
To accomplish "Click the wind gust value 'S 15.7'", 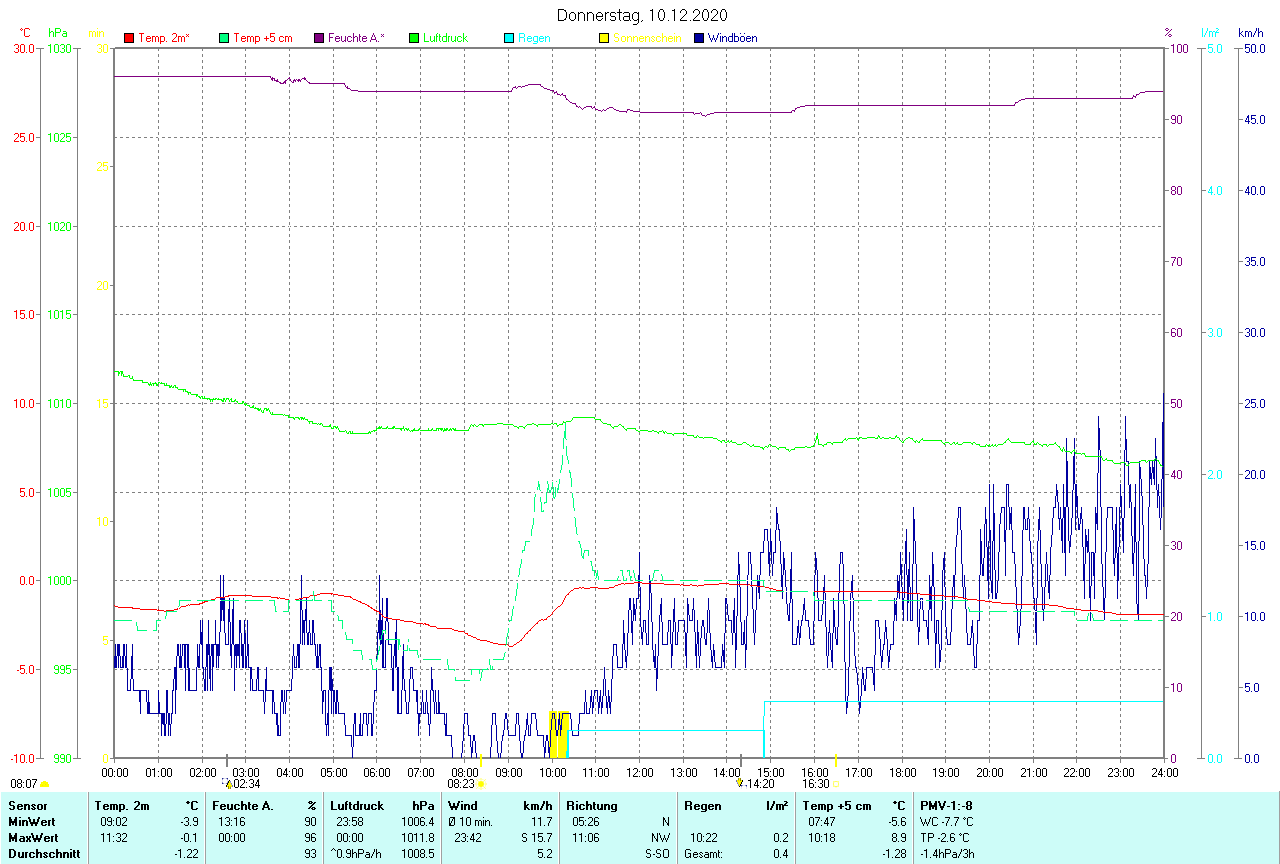I will [x=535, y=838].
